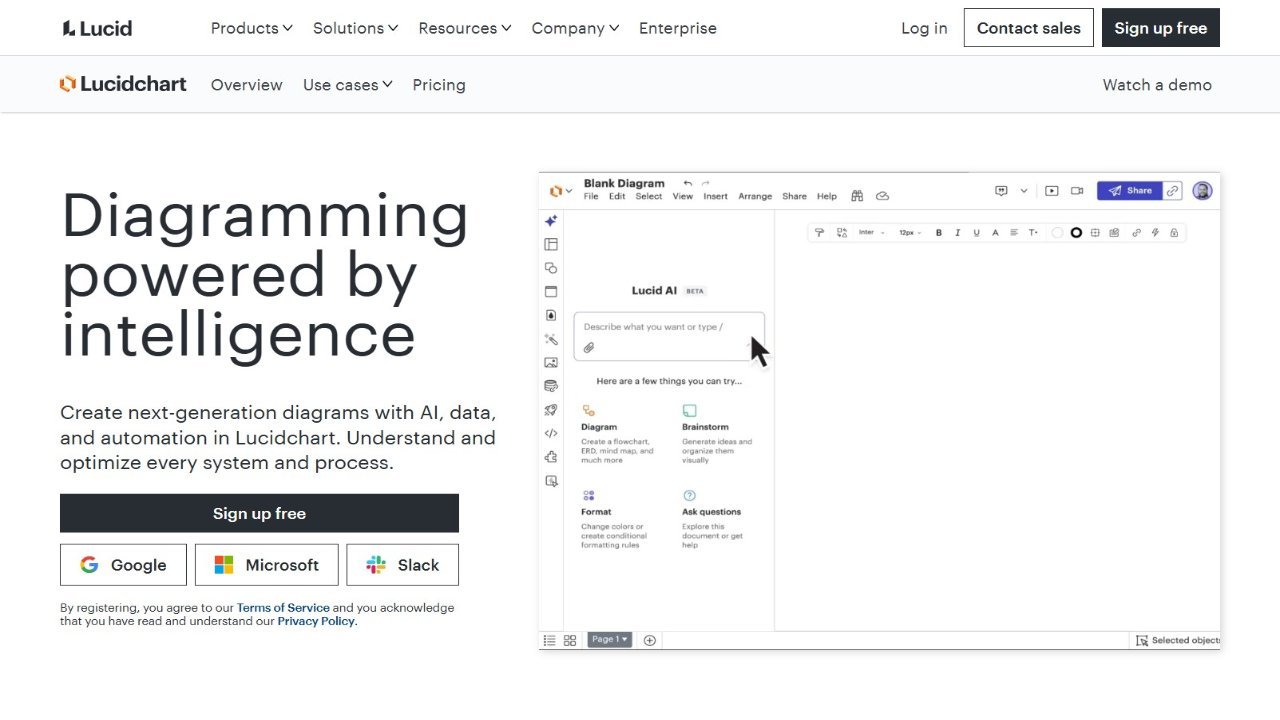Image resolution: width=1280 pixels, height=720 pixels.
Task: Expand the Products menu
Action: 251,28
